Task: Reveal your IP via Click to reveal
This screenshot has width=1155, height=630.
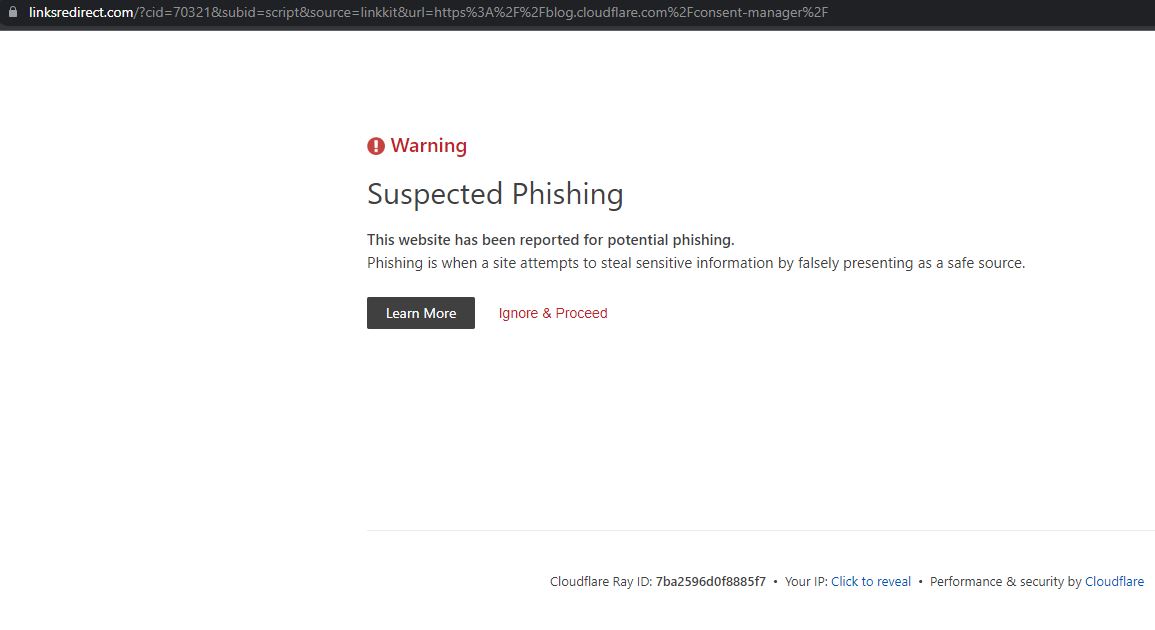Action: 870,581
